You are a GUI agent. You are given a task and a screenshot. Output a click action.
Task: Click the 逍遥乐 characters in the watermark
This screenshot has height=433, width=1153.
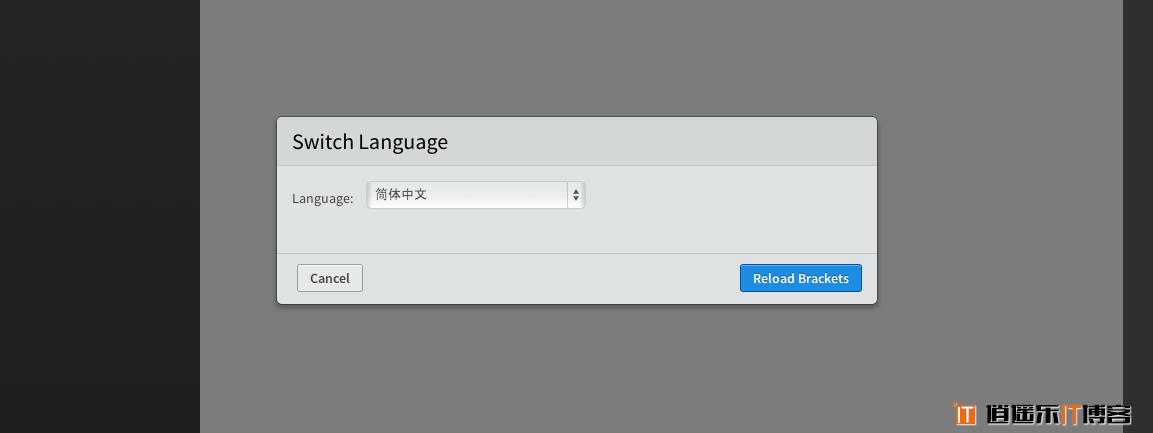click(x=1020, y=414)
